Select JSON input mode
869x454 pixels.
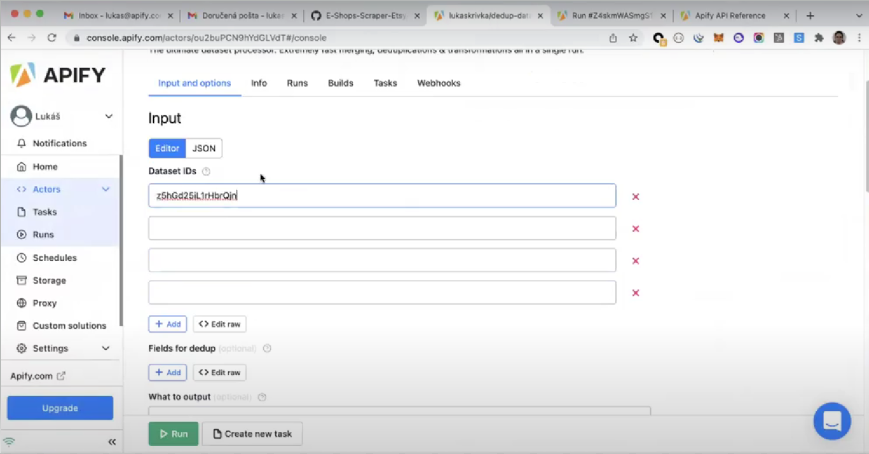coord(204,148)
